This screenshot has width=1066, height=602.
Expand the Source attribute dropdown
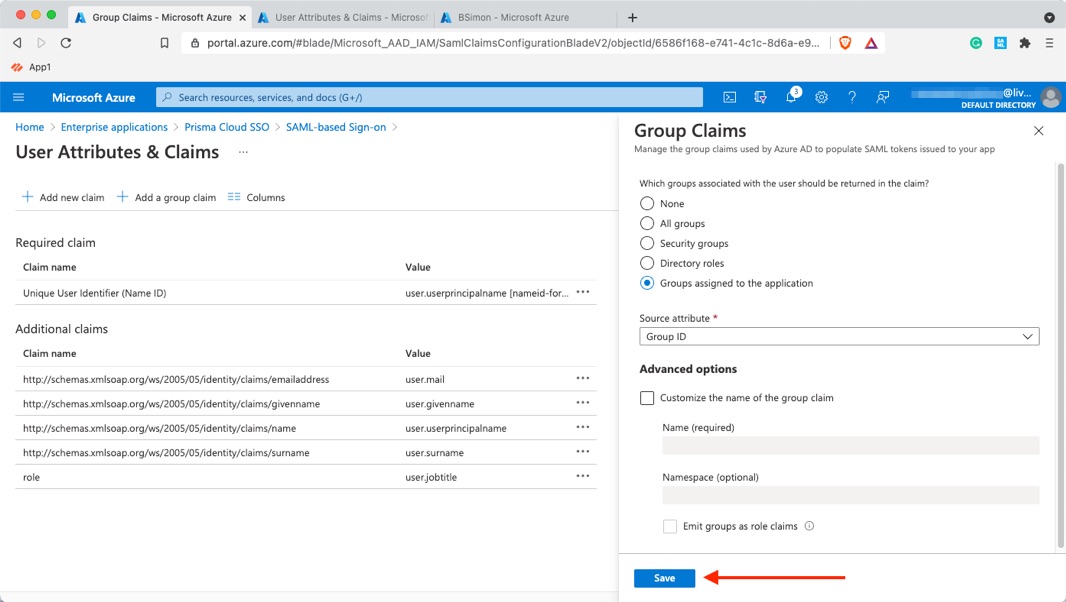838,337
